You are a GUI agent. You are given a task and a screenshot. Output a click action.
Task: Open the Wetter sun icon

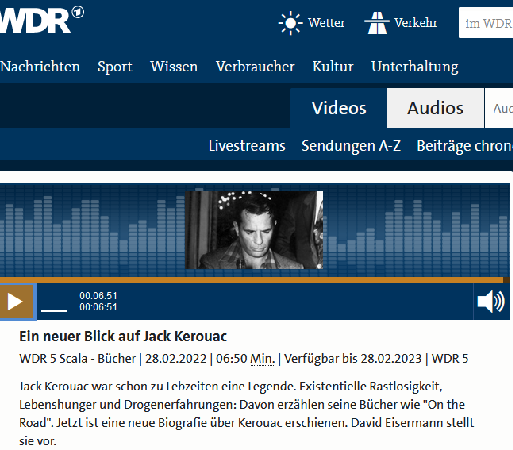pyautogui.click(x=290, y=23)
